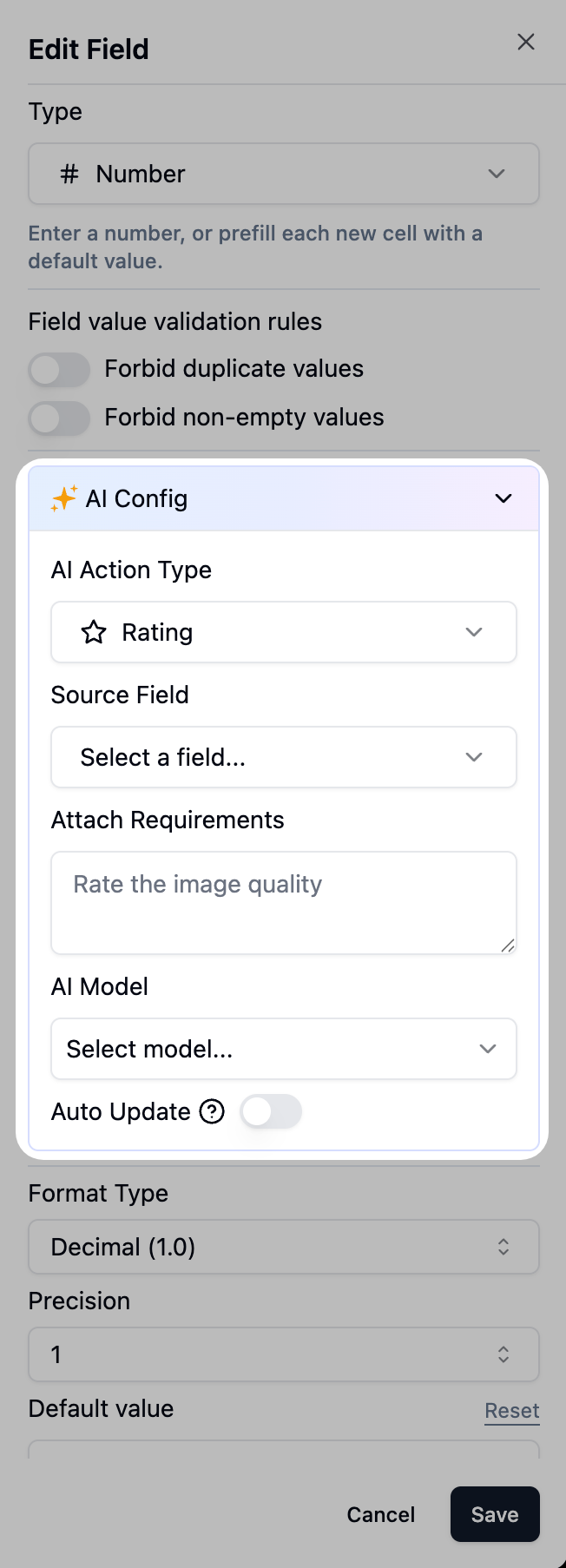This screenshot has width=566, height=1568.
Task: Click the hash icon beside Number
Action: point(69,174)
